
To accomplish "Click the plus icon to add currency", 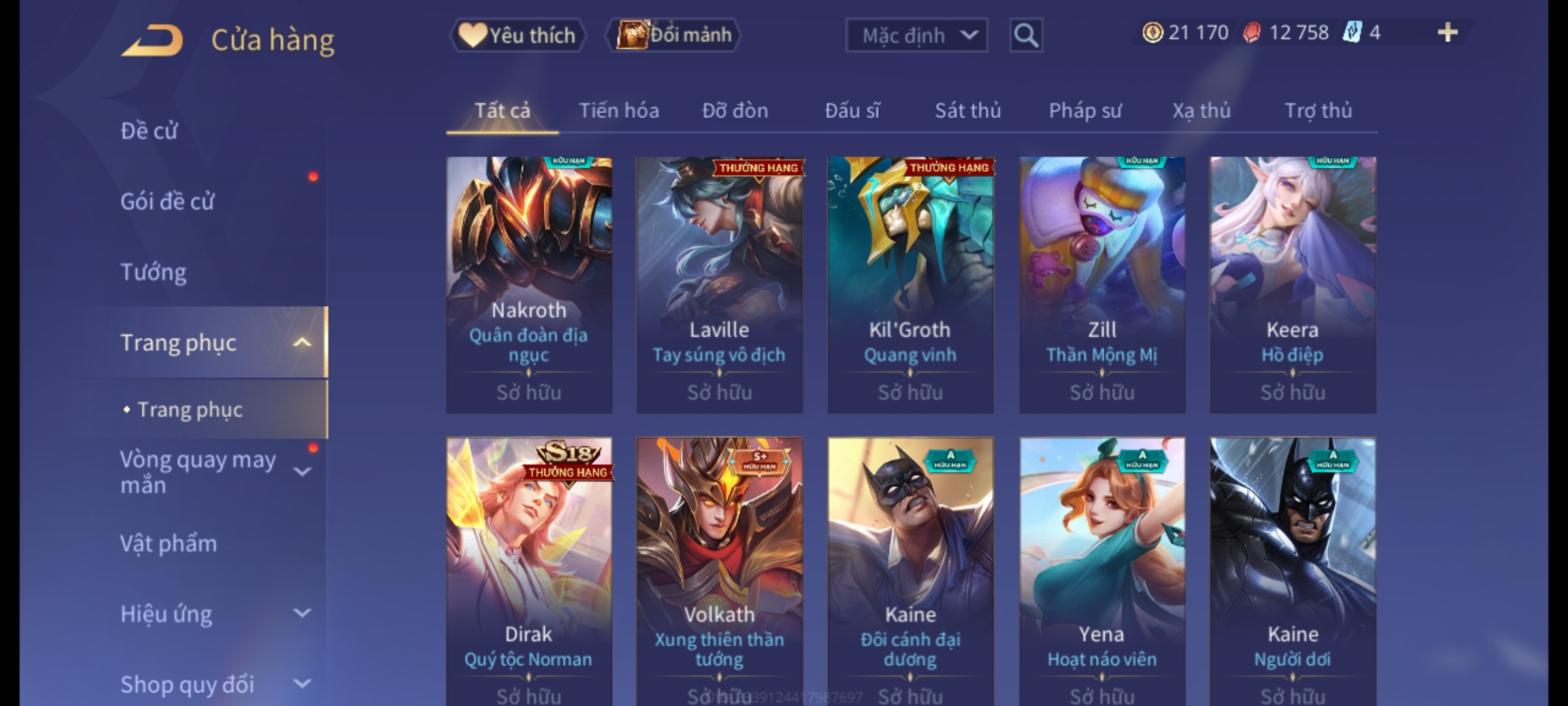I will (x=1448, y=33).
